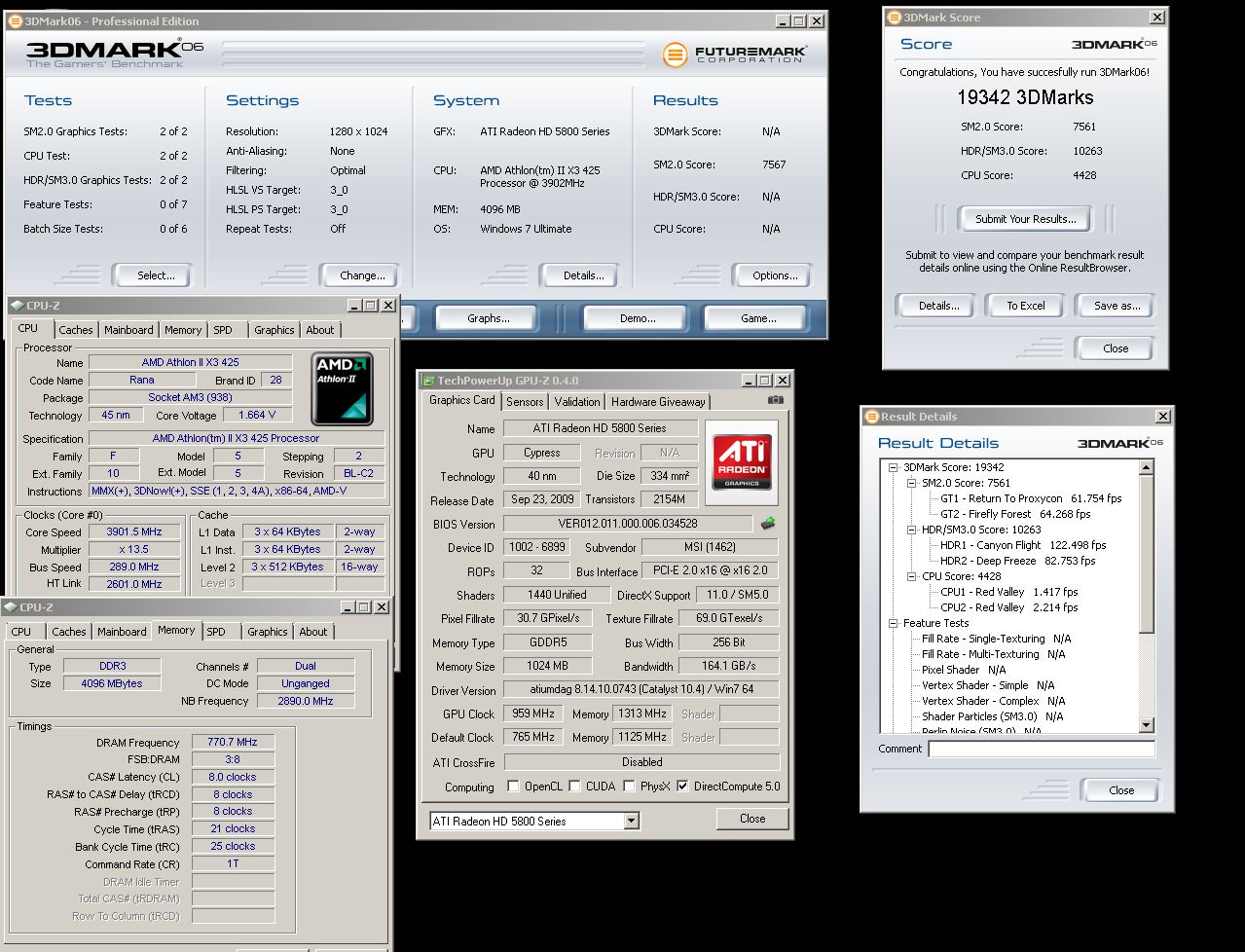Screen dimensions: 1245x952
Task: Open the Caches tab in the CPU-Z Processor window
Action: [x=76, y=330]
